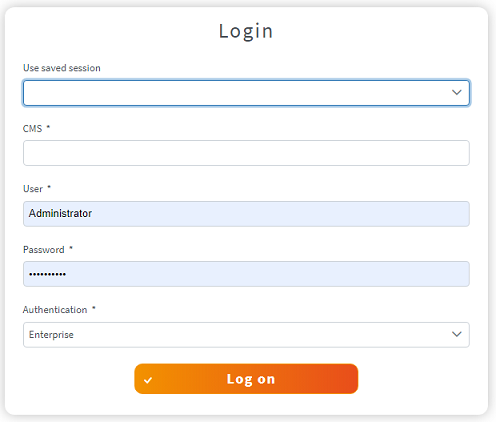Expand the Use saved session chevron arrow
Image resolution: width=496 pixels, height=422 pixels.
pyautogui.click(x=456, y=92)
